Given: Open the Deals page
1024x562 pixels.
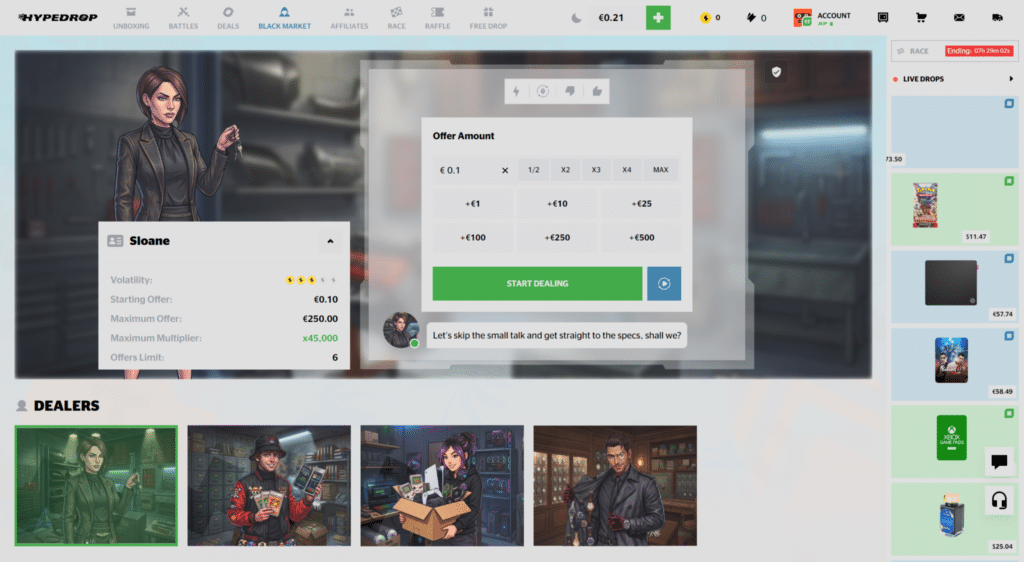Looking at the screenshot, I should [x=228, y=18].
